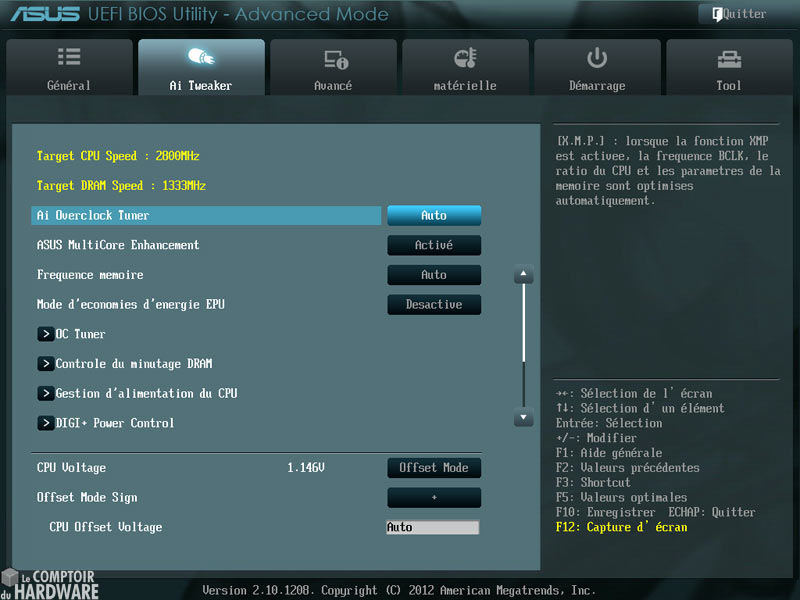Open the Frequence memoire Auto dropdown

[x=434, y=275]
